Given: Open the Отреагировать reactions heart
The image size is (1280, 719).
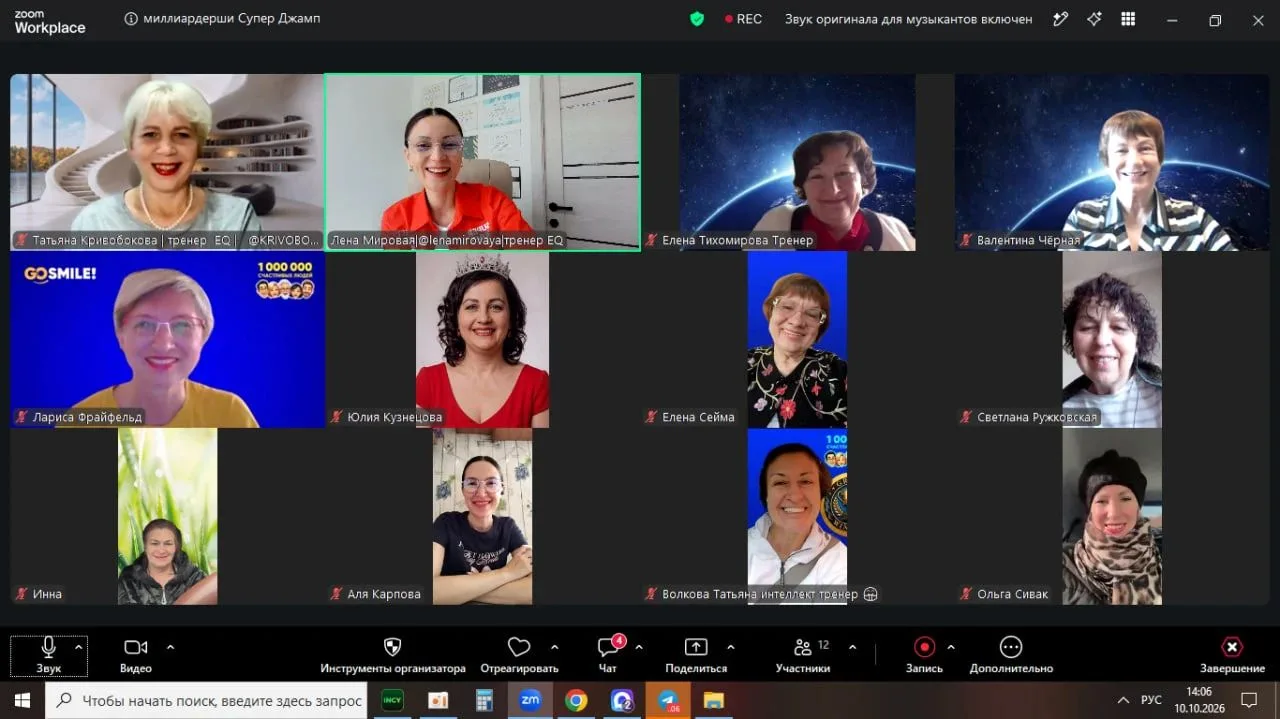Looking at the screenshot, I should (519, 656).
